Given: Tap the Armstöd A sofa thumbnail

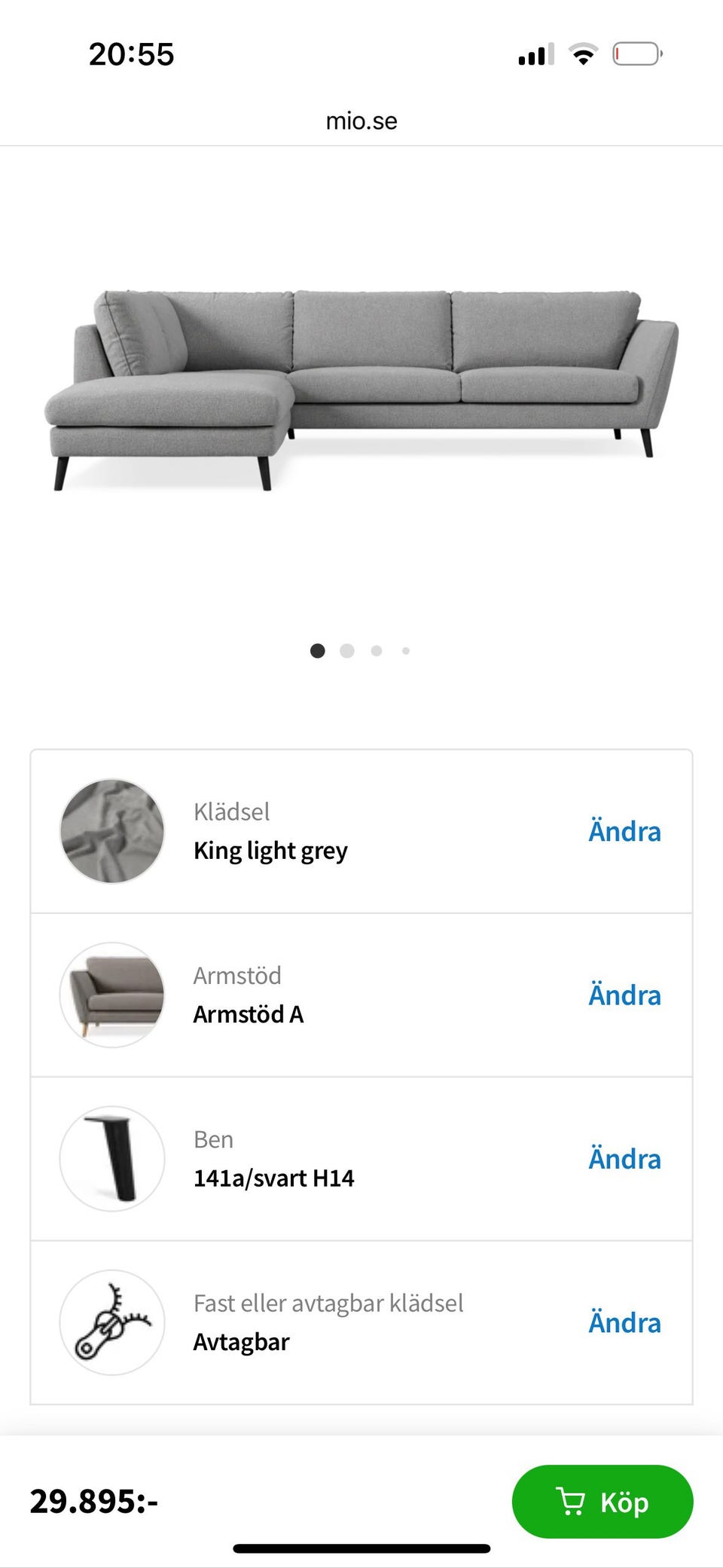Looking at the screenshot, I should pyautogui.click(x=112, y=995).
